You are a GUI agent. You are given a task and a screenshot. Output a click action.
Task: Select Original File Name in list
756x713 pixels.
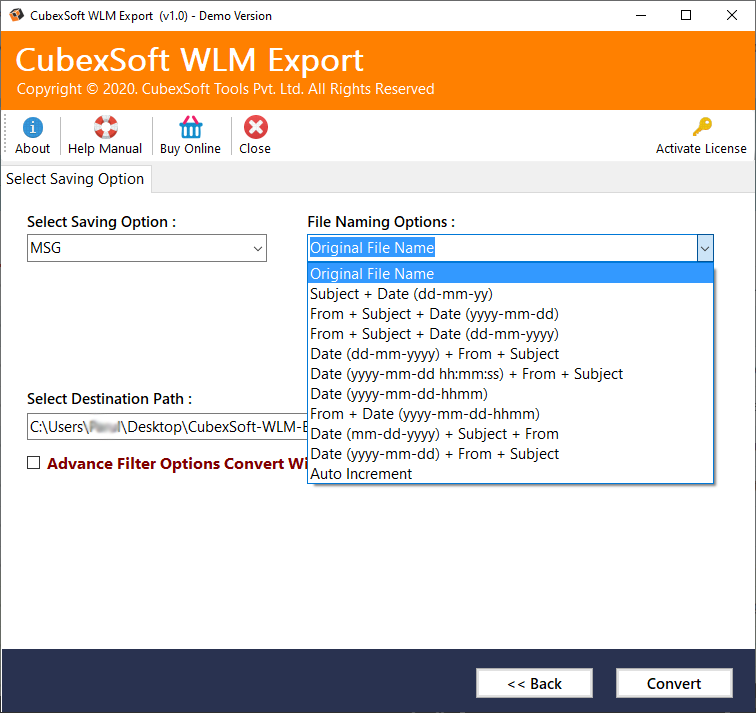click(x=372, y=274)
